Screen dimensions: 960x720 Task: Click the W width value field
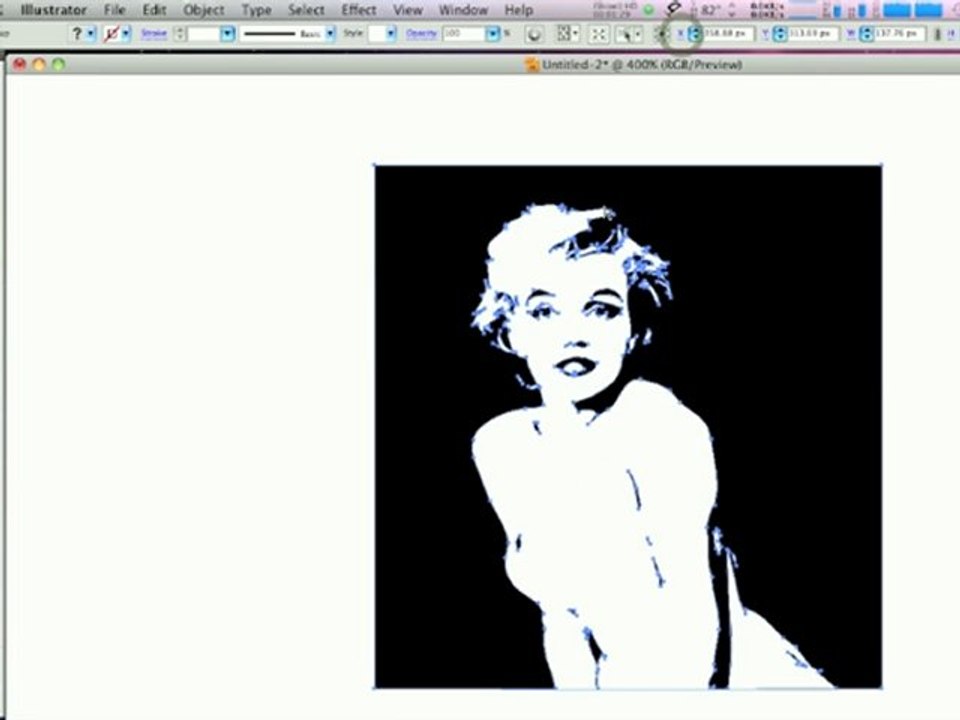[898, 33]
